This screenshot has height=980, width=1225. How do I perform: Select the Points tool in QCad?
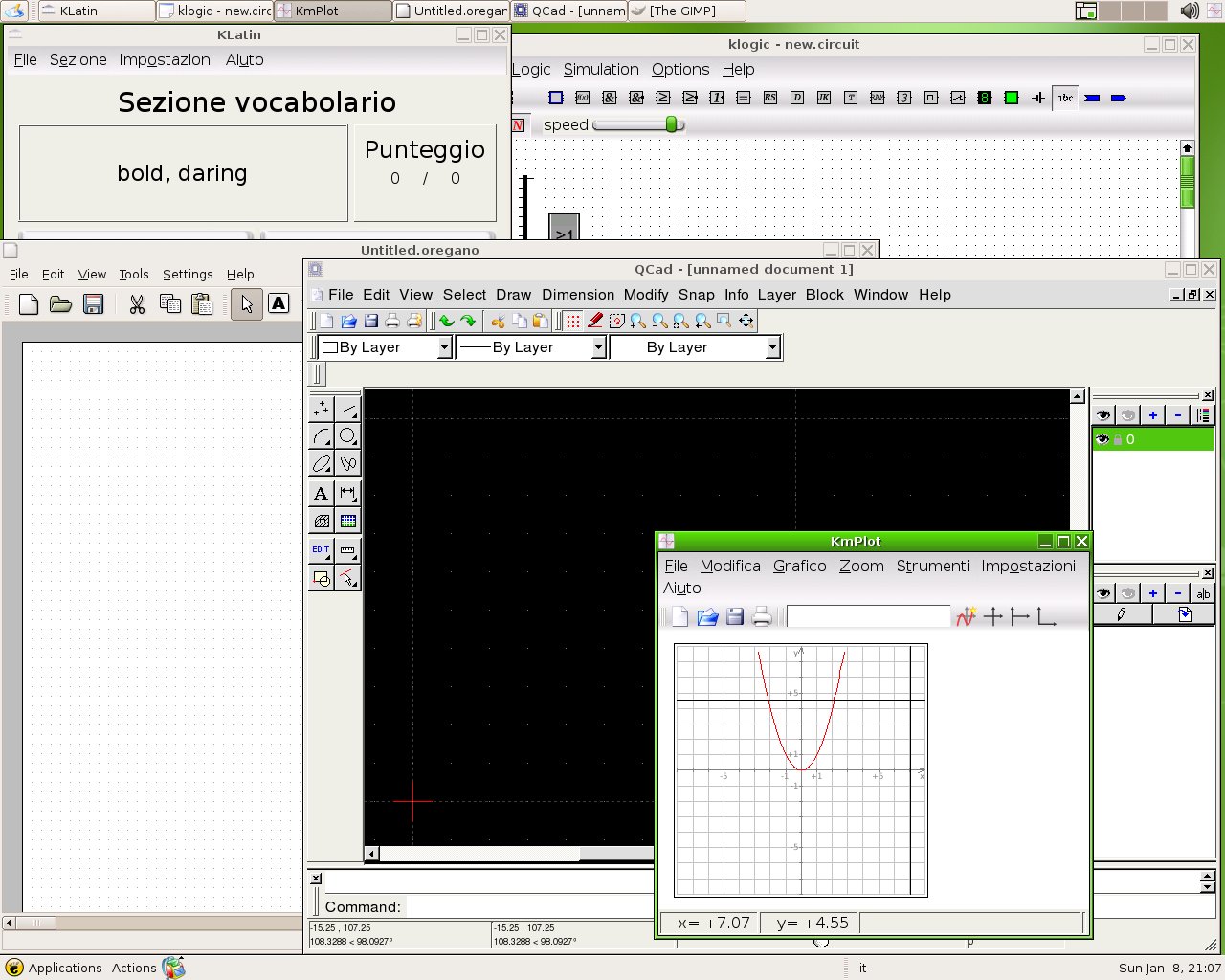pyautogui.click(x=322, y=410)
